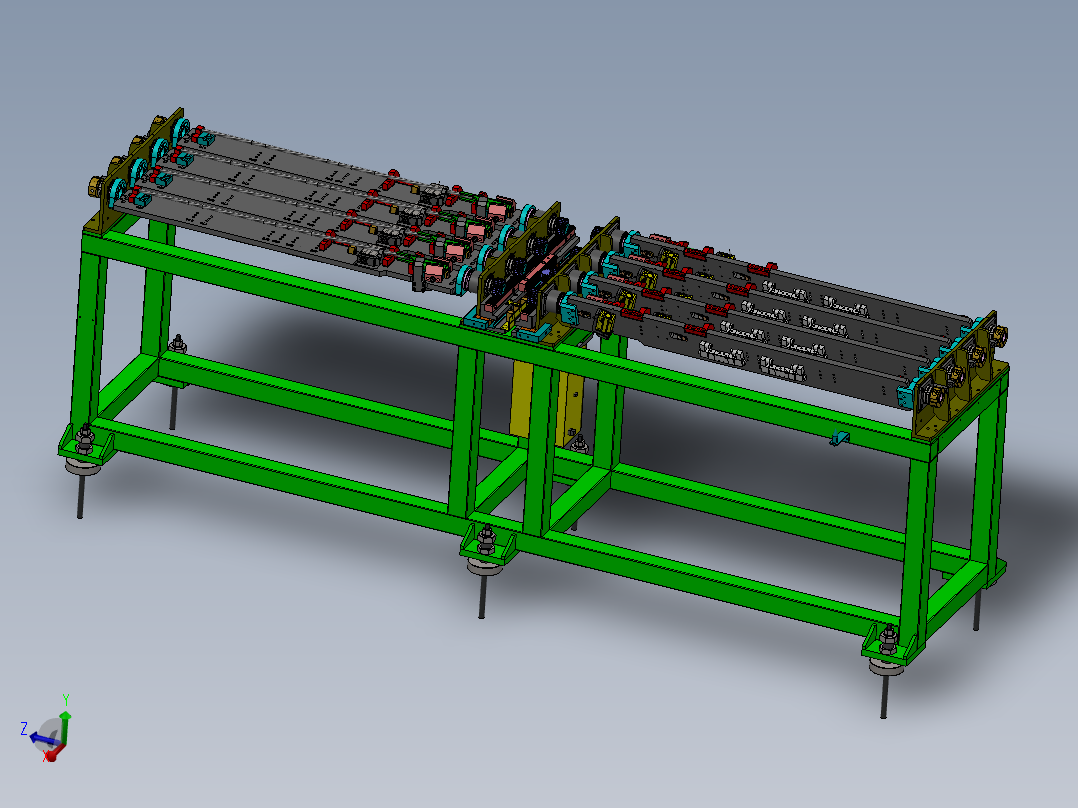Click the green Y axis arrow of the orientation triad
1078x808 pixels.
tap(65, 726)
